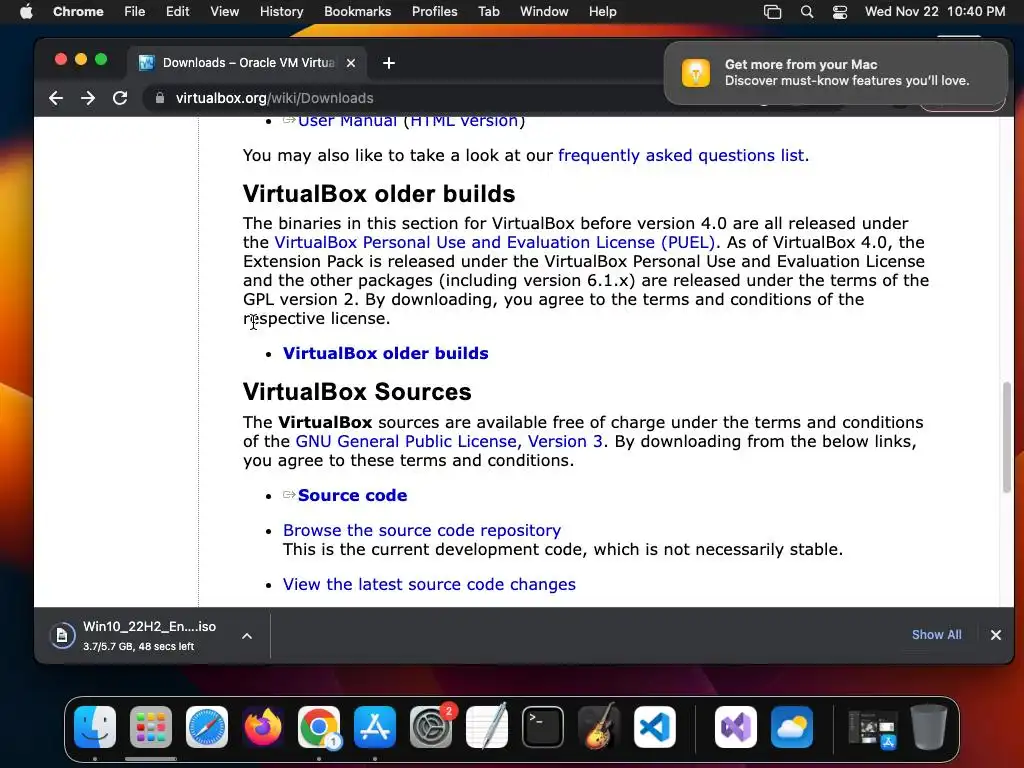Browse the source code repository link
Screen dimensions: 1024x768
pos(421,530)
